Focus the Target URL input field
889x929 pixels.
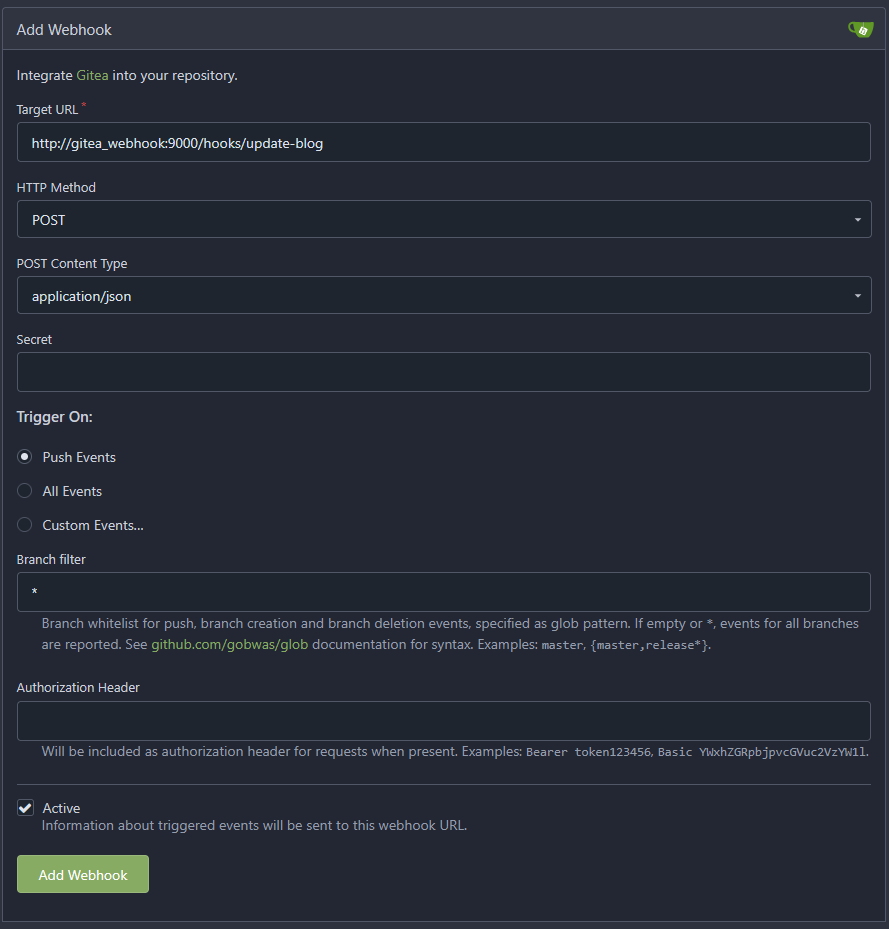click(443, 143)
